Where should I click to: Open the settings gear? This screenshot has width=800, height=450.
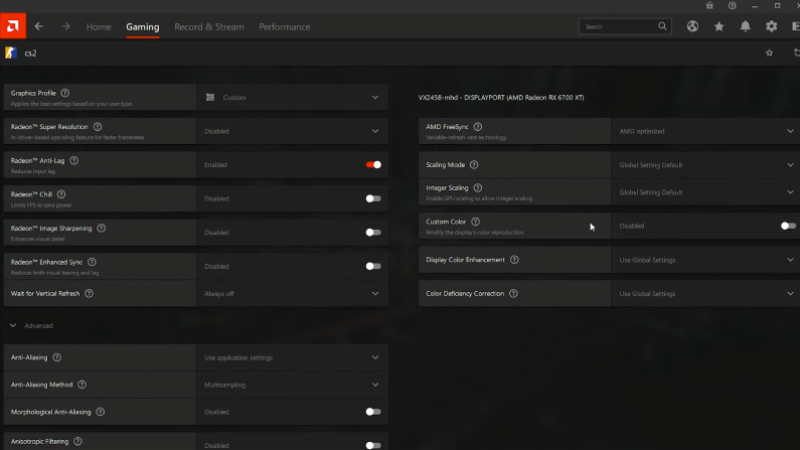[x=771, y=27]
